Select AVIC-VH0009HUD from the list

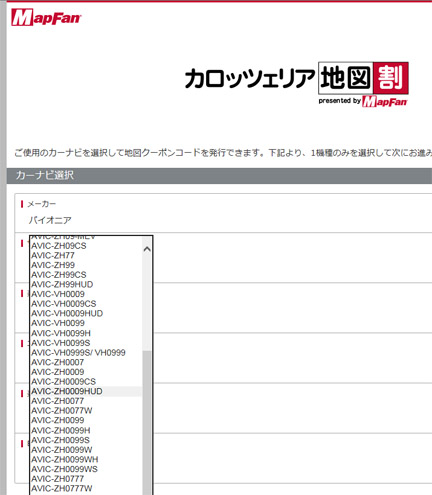[x=86, y=314]
